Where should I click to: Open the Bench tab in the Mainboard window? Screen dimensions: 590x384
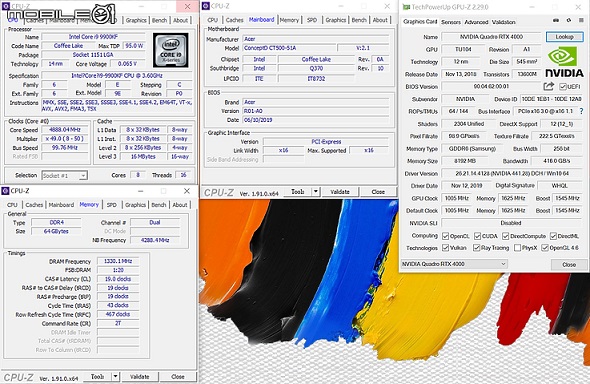tap(359, 20)
